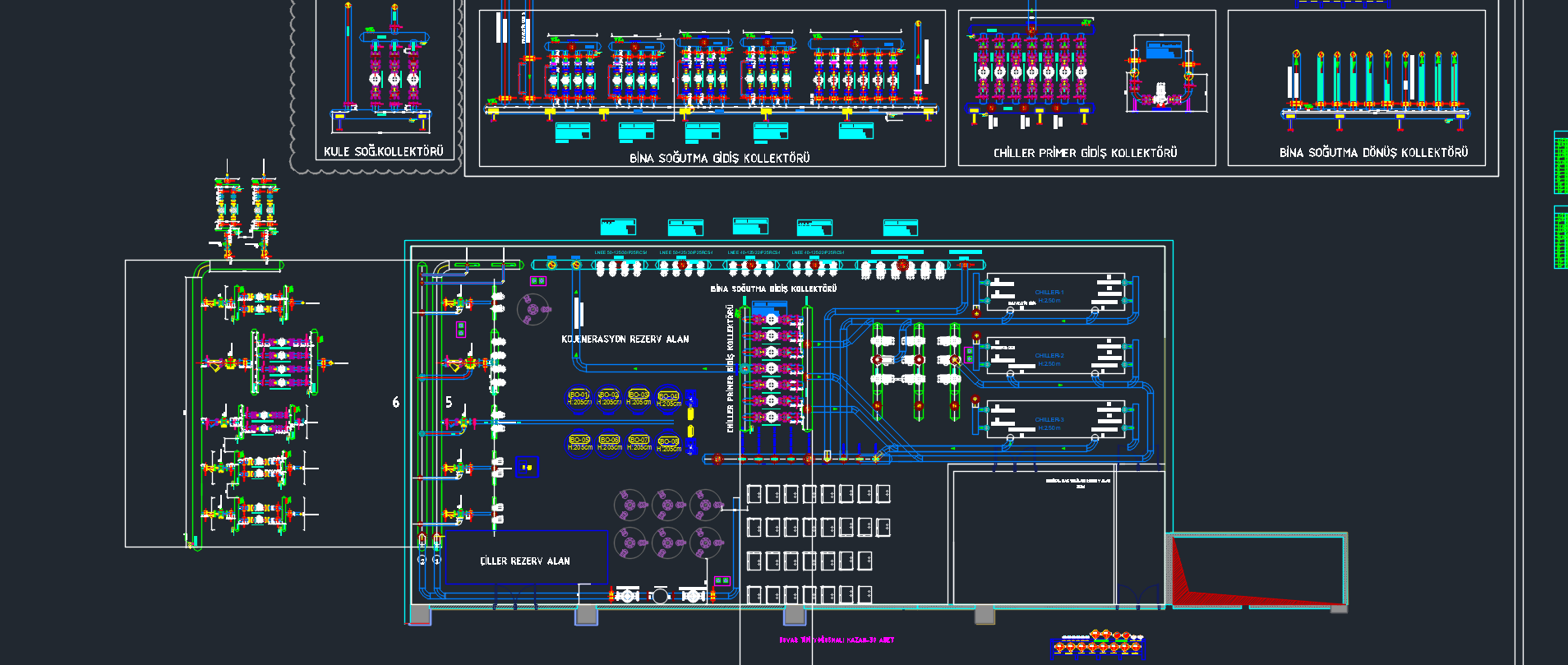Image resolution: width=1568 pixels, height=665 pixels.
Task: Select the BO-01 tank symbol
Action: 579,399
